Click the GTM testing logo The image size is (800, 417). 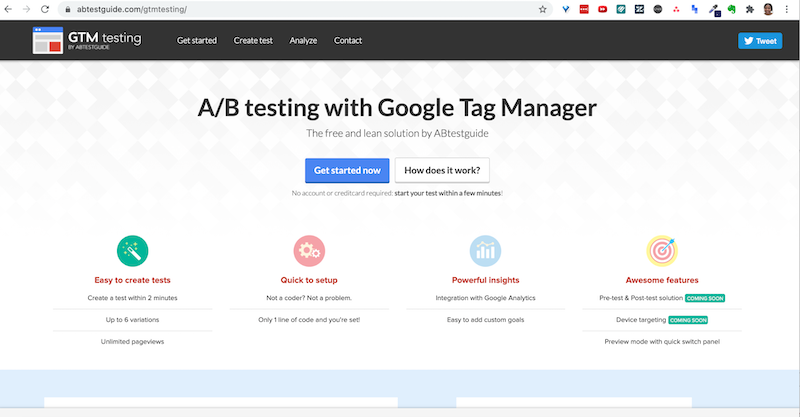87,40
